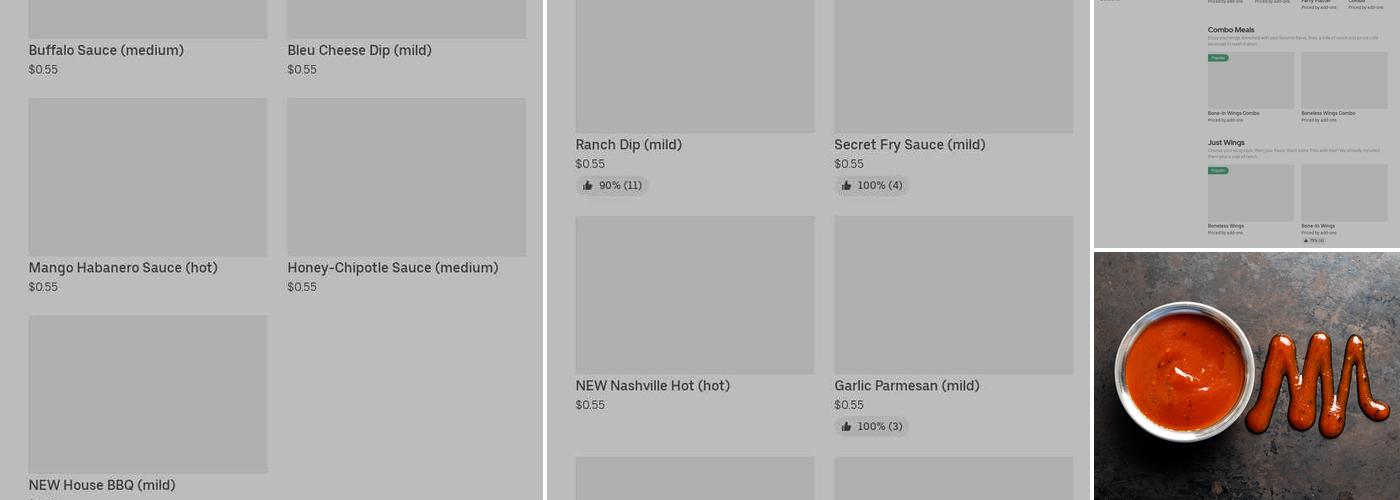Select the Garlic Parmesan image tile
The image size is (1400, 500).
953,295
